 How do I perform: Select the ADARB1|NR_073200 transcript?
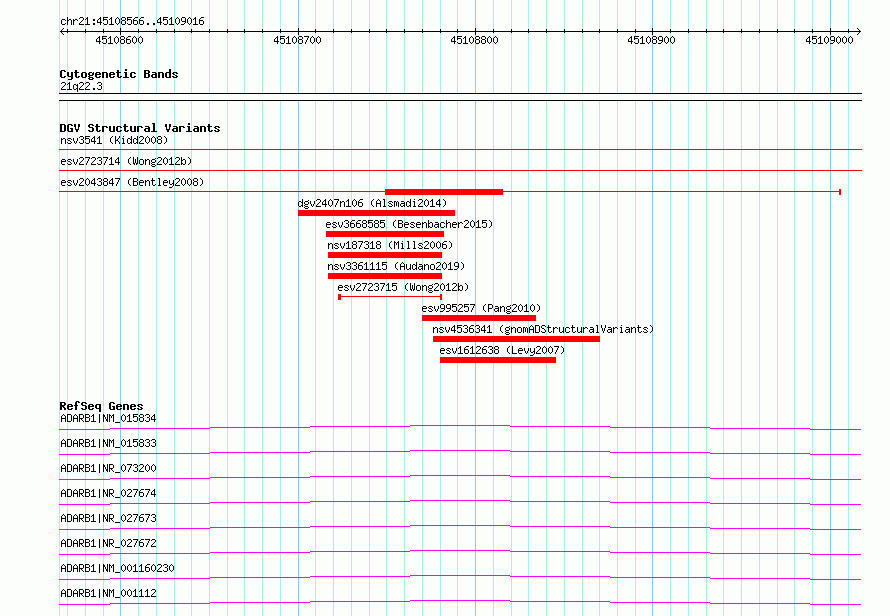(108, 468)
